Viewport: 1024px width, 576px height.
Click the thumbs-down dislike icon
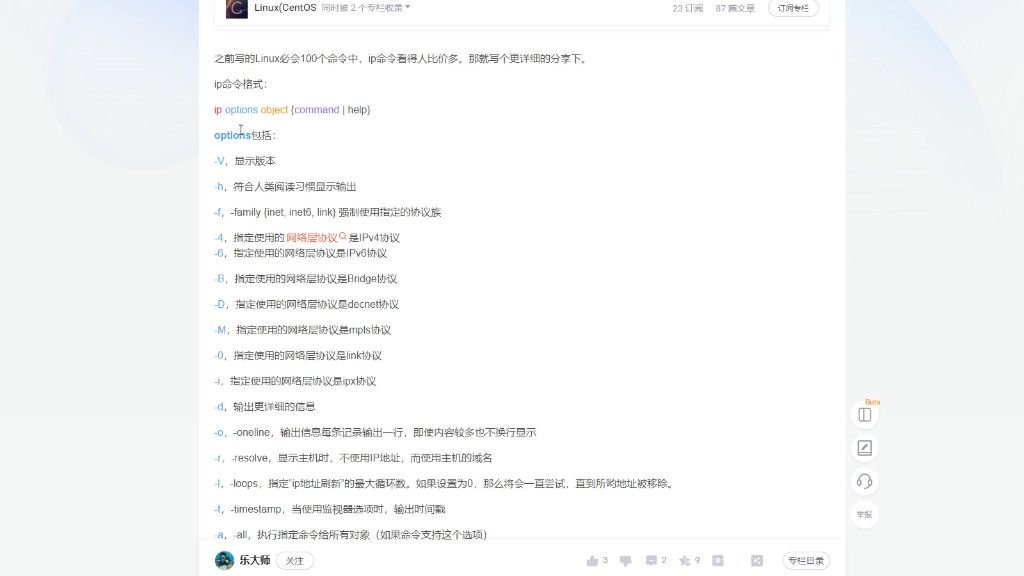point(626,561)
